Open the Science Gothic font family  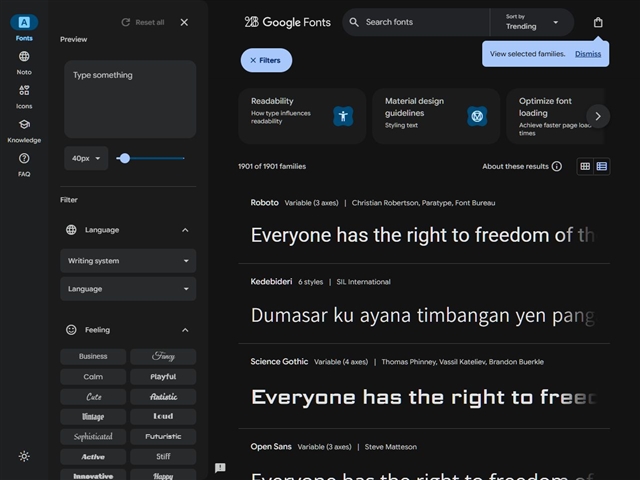pos(279,362)
